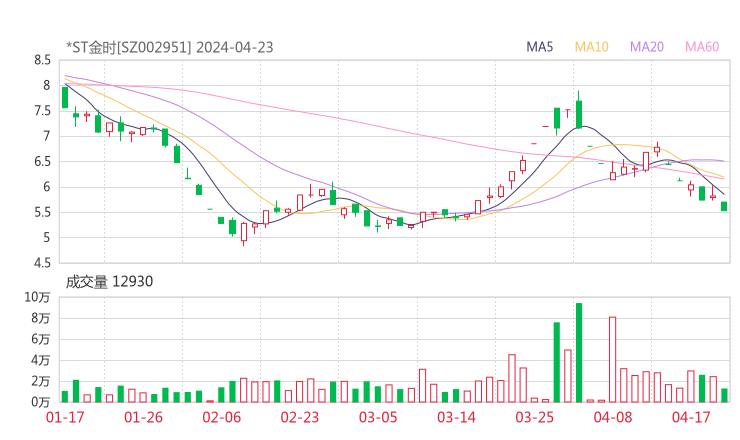
Task: Click the 2万 volume axis value
Action: tap(40, 381)
